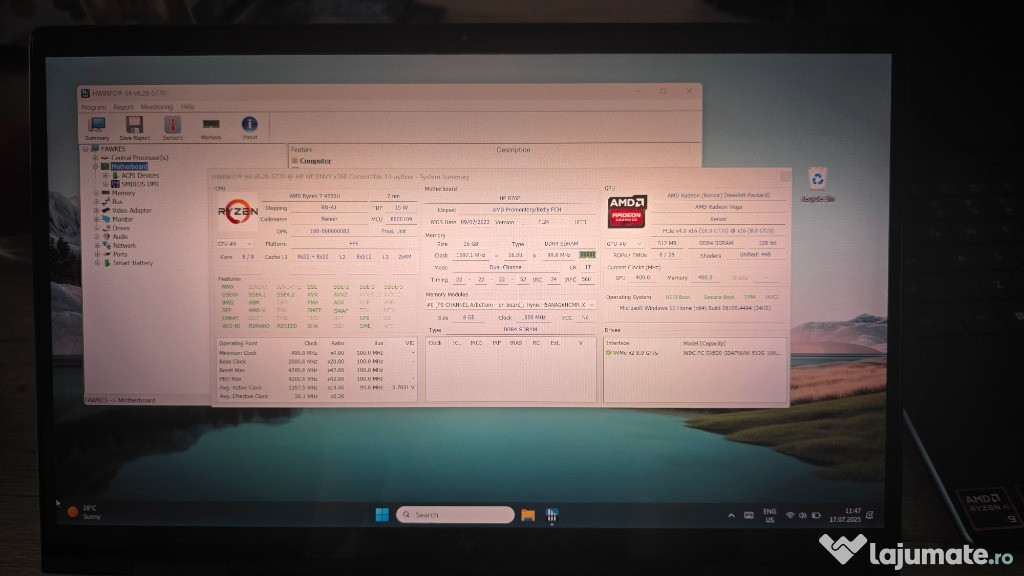The height and width of the screenshot is (576, 1024).
Task: Open the Report menu
Action: (123, 107)
